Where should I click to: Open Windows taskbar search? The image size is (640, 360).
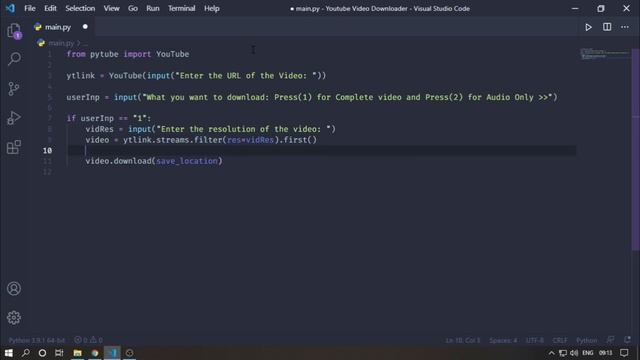[x=25, y=353]
